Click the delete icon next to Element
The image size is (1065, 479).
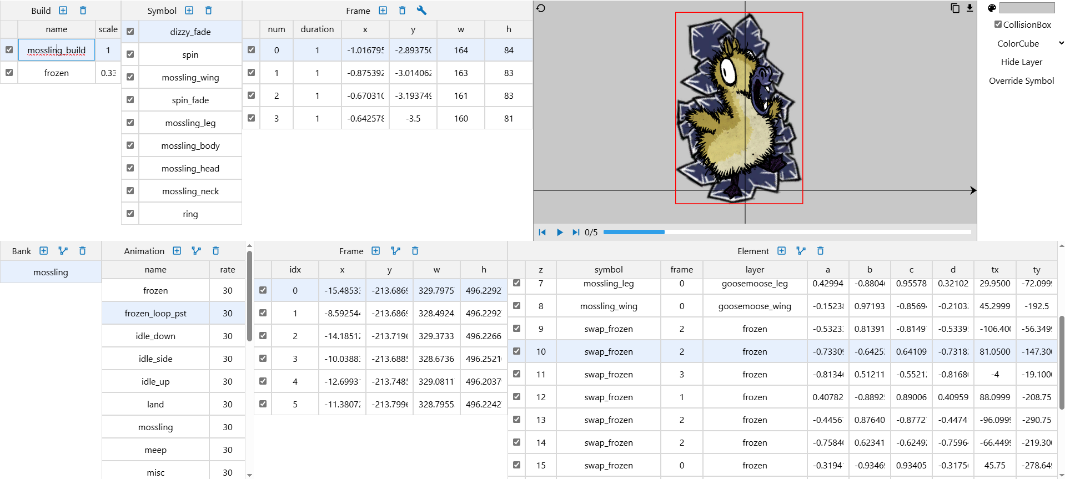click(x=820, y=251)
